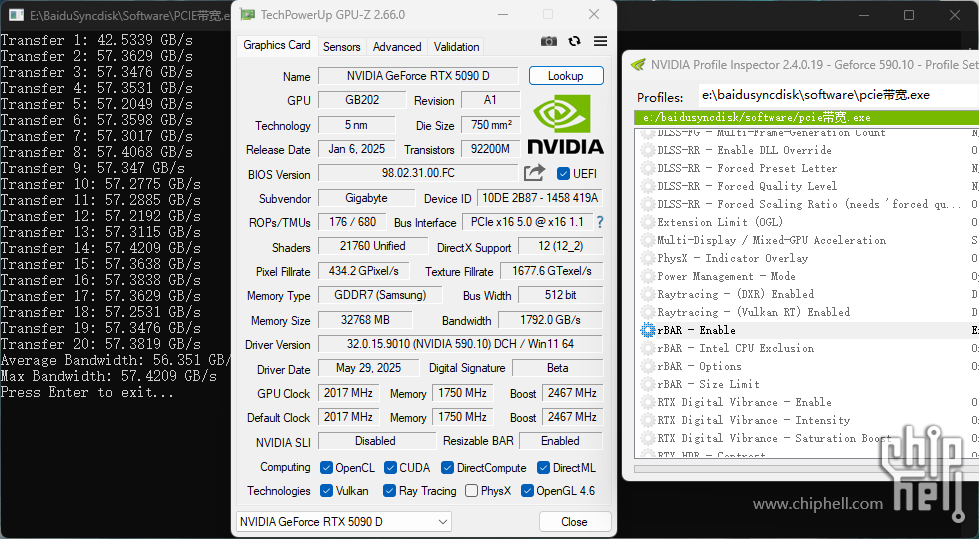The height and width of the screenshot is (539, 979).
Task: Click the Resizable BAR Enabled field
Action: pos(560,441)
